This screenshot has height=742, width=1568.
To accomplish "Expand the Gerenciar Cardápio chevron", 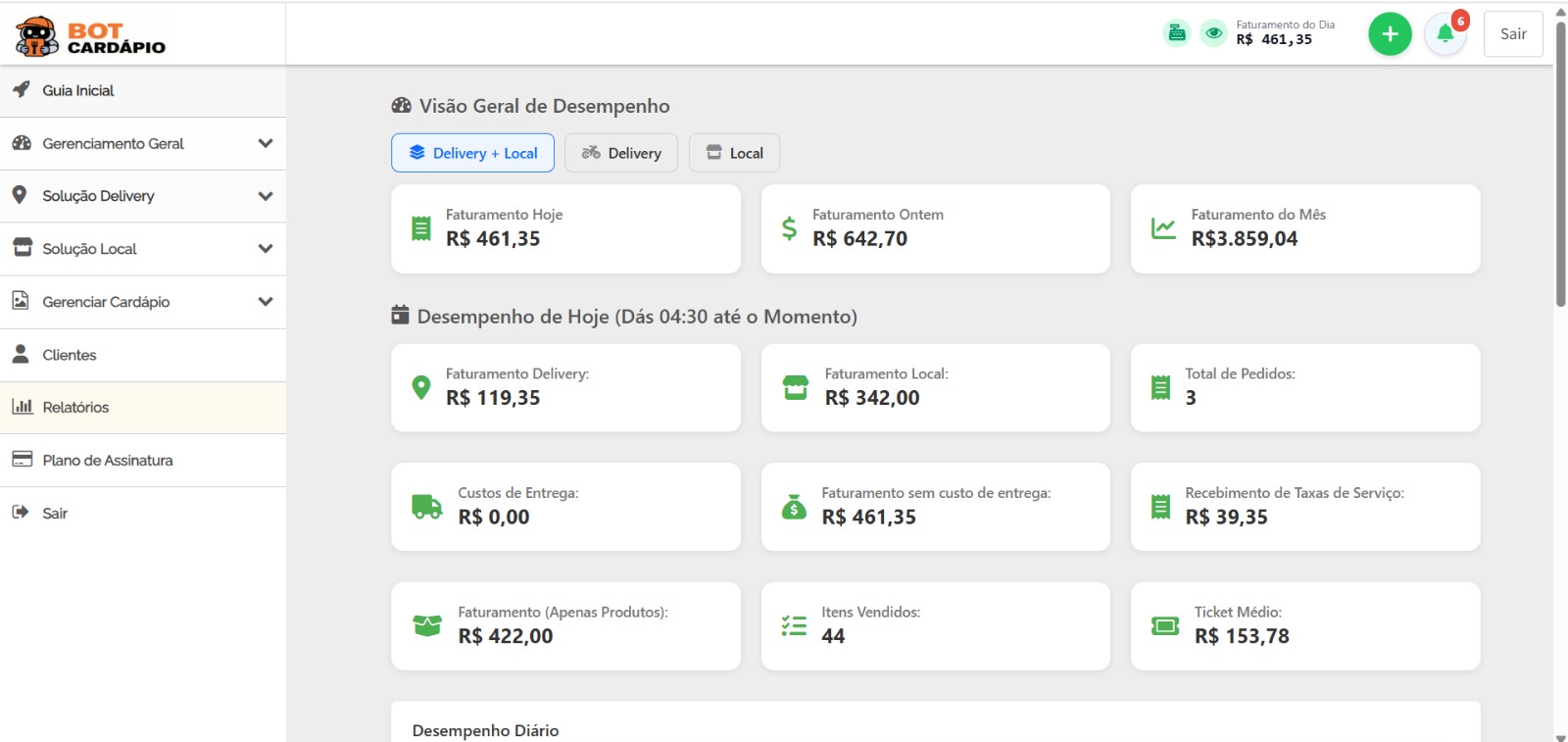I will pos(265,302).
